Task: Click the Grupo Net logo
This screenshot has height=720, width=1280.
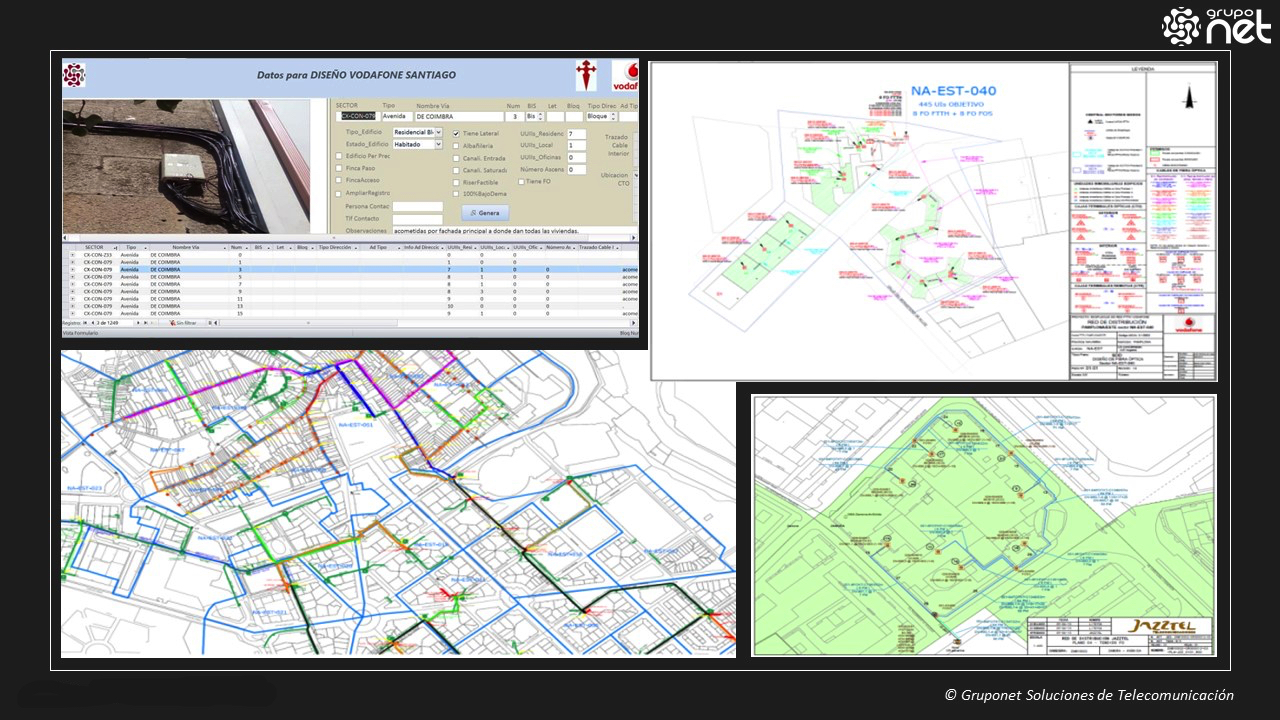Action: [x=1216, y=26]
